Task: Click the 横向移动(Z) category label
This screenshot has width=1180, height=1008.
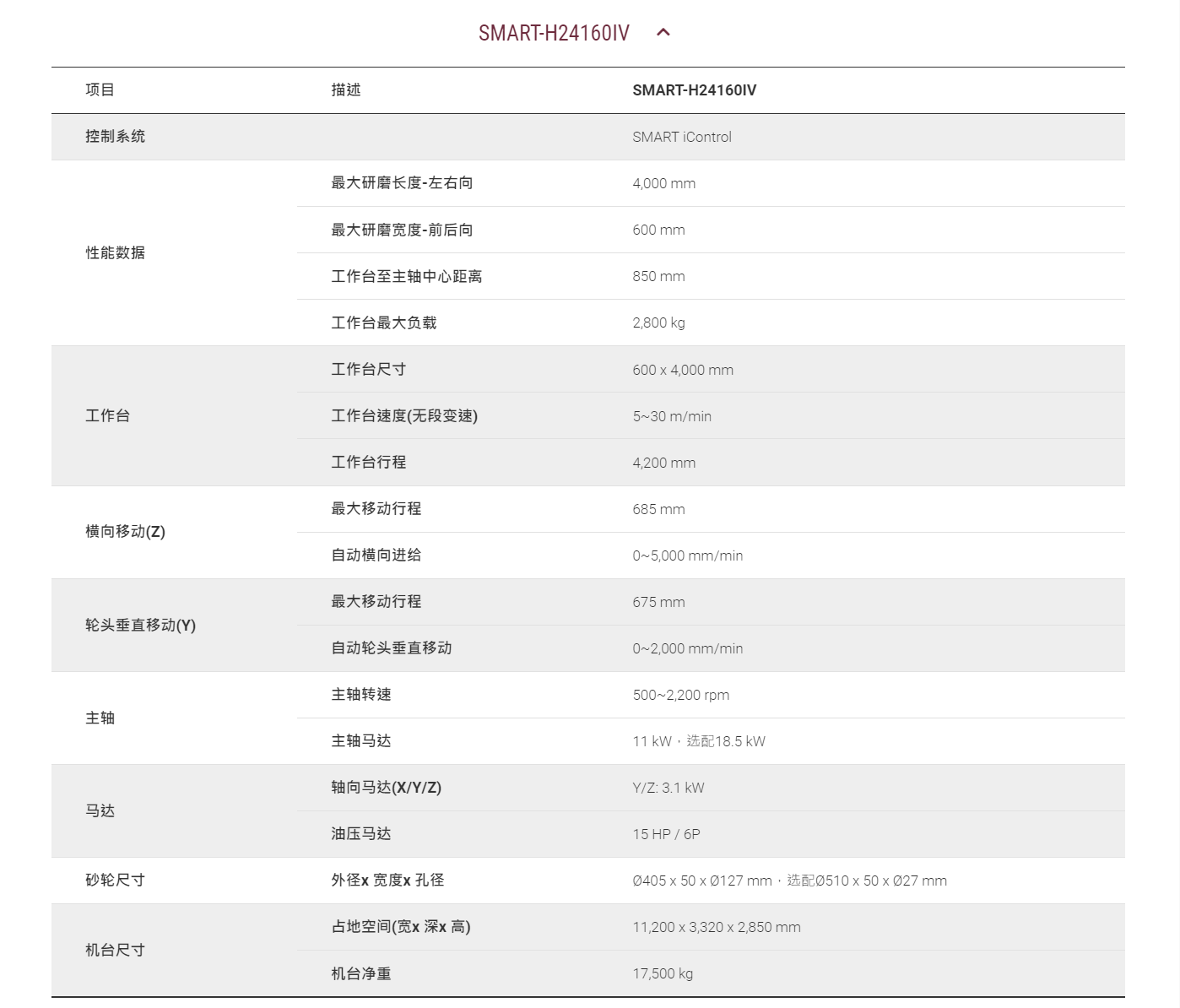Action: click(x=125, y=531)
